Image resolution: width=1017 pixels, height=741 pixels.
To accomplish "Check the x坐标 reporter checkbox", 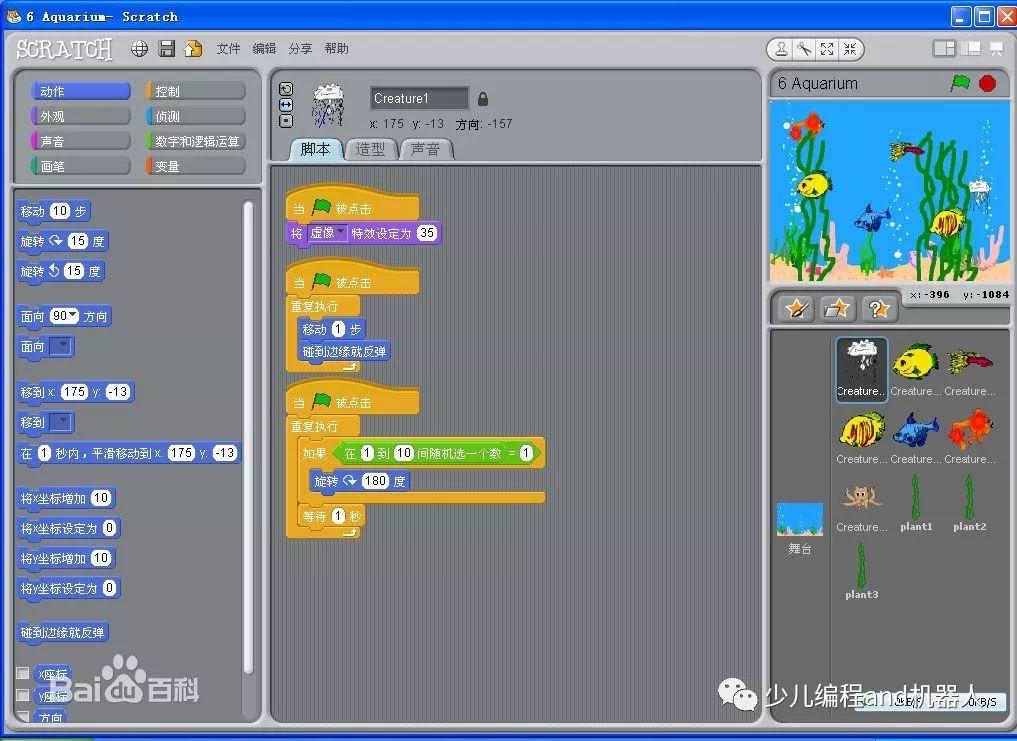I will point(23,673).
